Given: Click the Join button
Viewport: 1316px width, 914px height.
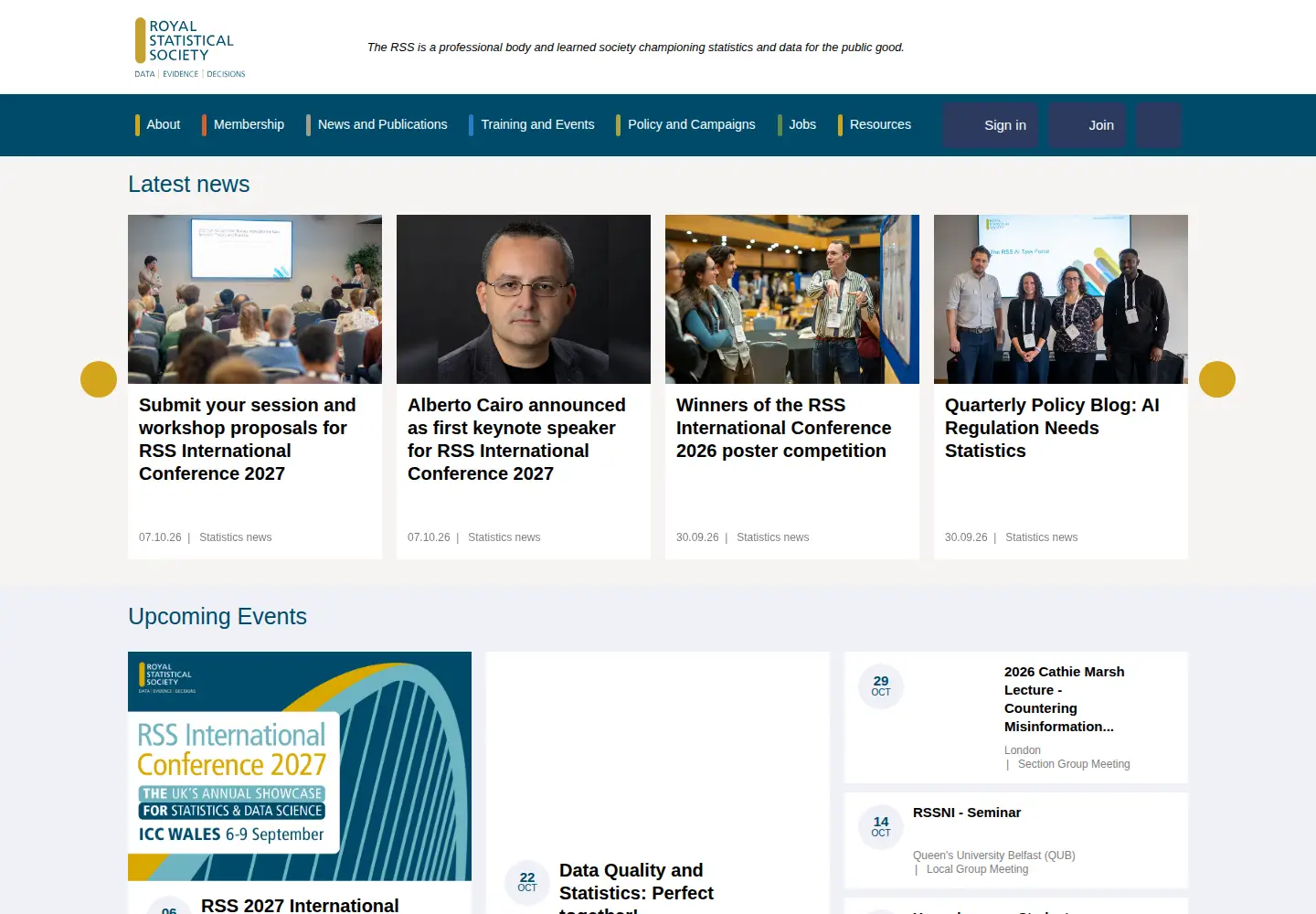Looking at the screenshot, I should [1088, 125].
